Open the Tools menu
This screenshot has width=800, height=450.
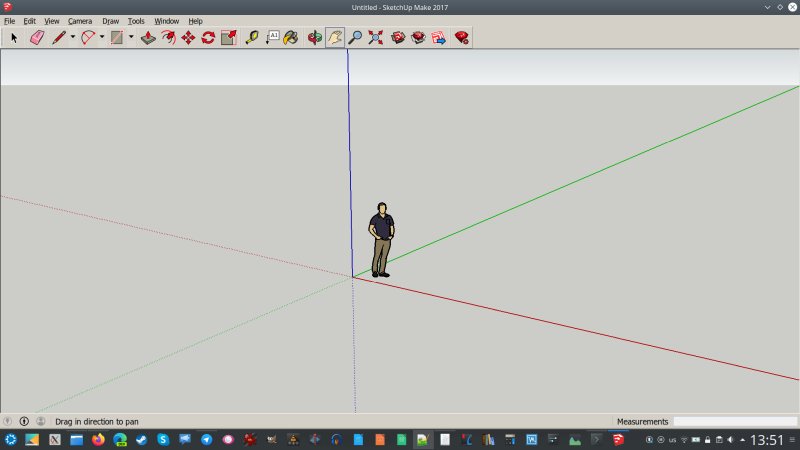[x=136, y=21]
